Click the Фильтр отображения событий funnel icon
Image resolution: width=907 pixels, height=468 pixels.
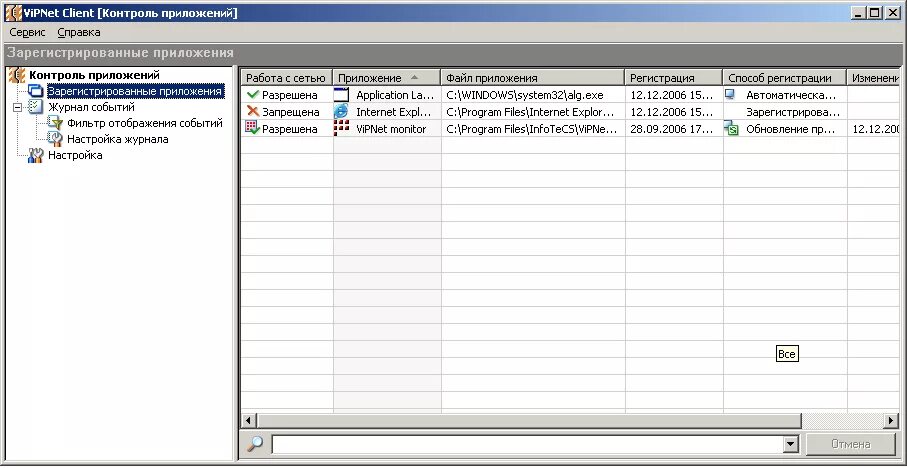point(55,123)
